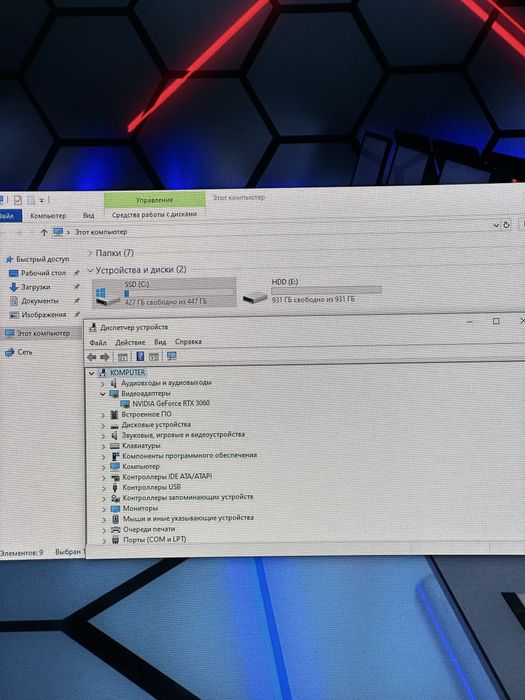
Task: Collapse the Устройства и диски (2) group
Action: click(90, 270)
